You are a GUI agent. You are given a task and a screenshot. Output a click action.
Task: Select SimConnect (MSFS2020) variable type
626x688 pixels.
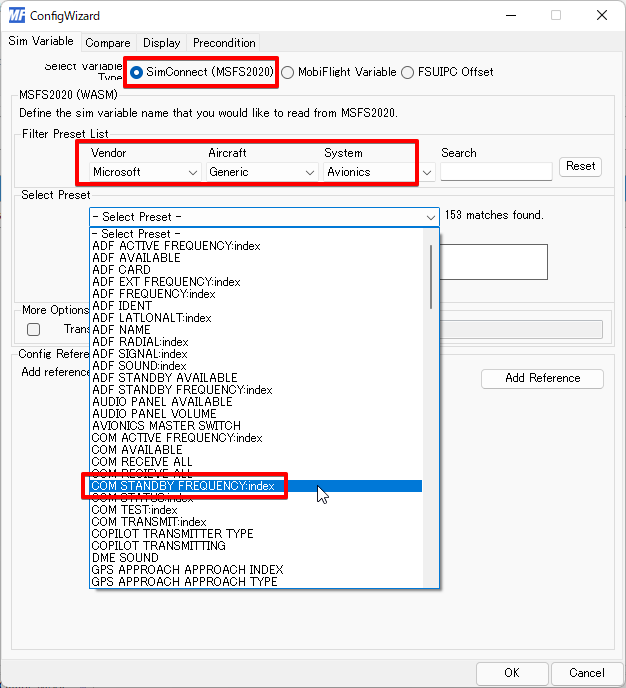[202, 72]
